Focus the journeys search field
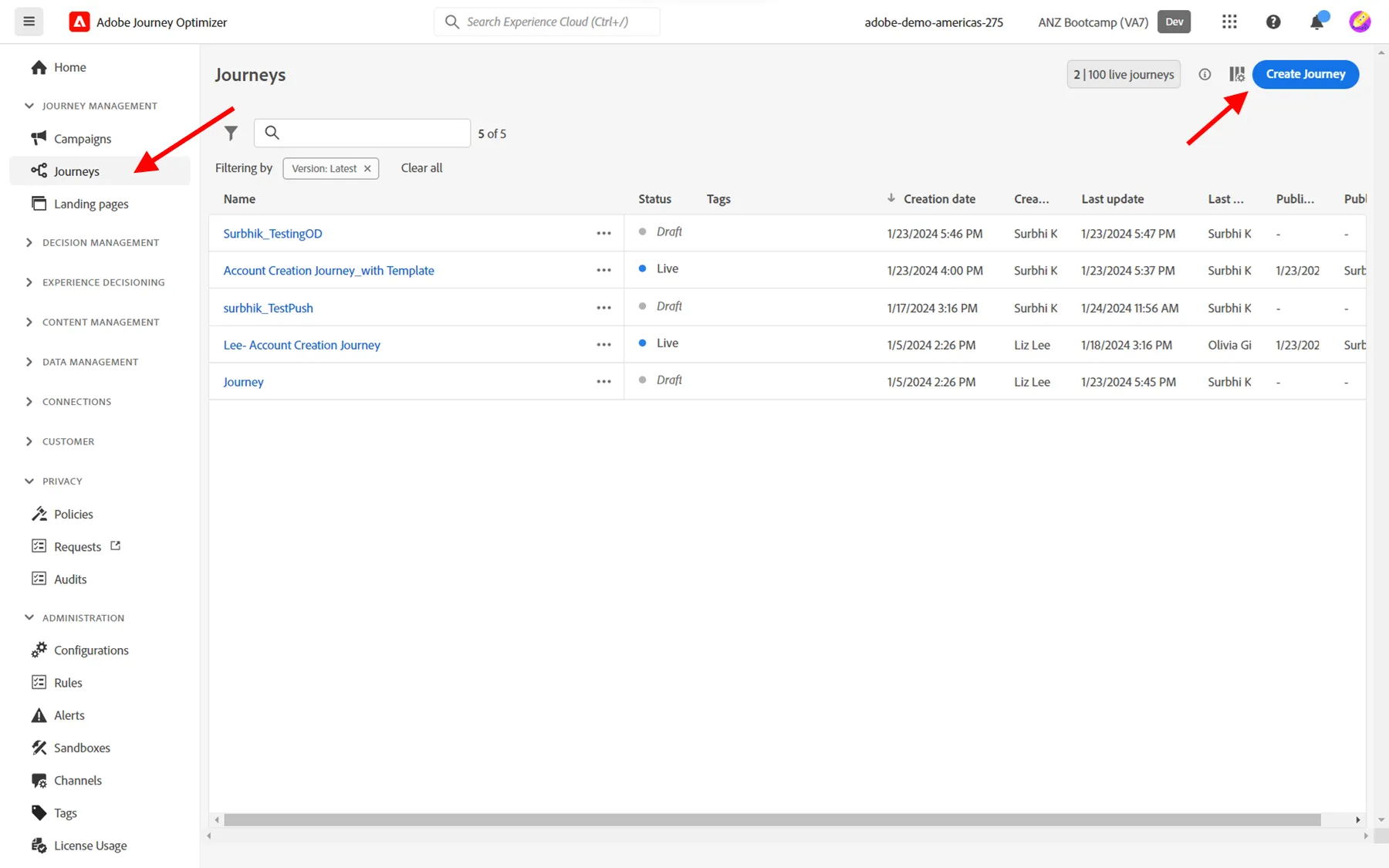This screenshot has height=868, width=1389. pyautogui.click(x=362, y=133)
